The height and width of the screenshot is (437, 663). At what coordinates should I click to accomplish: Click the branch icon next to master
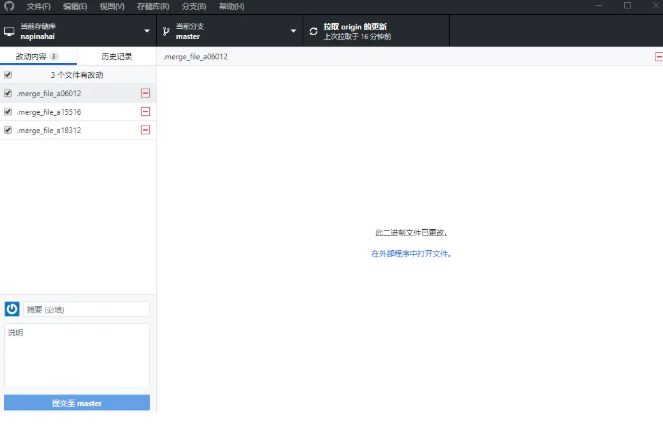coord(166,31)
